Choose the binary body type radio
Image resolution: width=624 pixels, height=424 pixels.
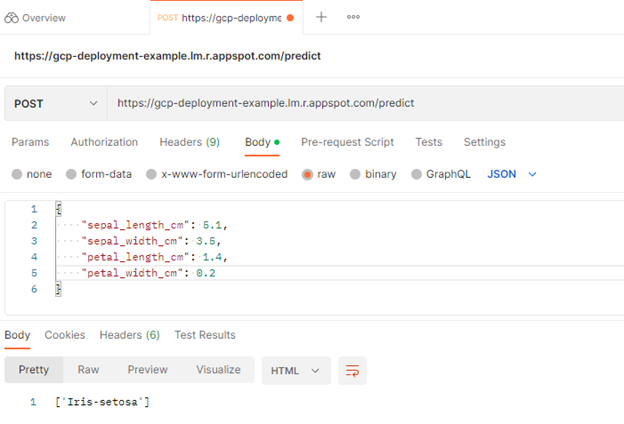[x=354, y=174]
